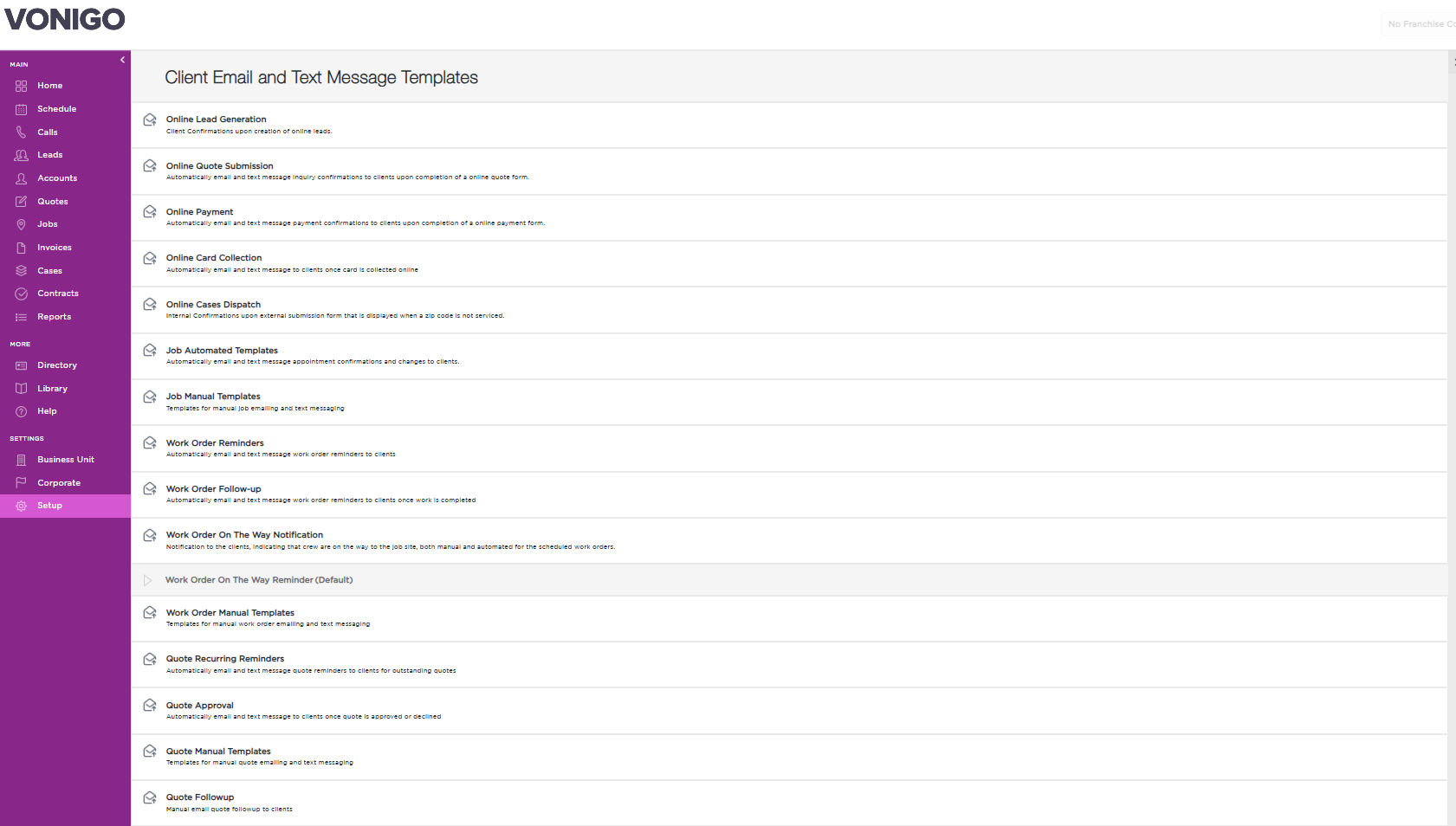Image resolution: width=1456 pixels, height=826 pixels.
Task: Click the vertical page scrollbar
Action: [x=1452, y=437]
